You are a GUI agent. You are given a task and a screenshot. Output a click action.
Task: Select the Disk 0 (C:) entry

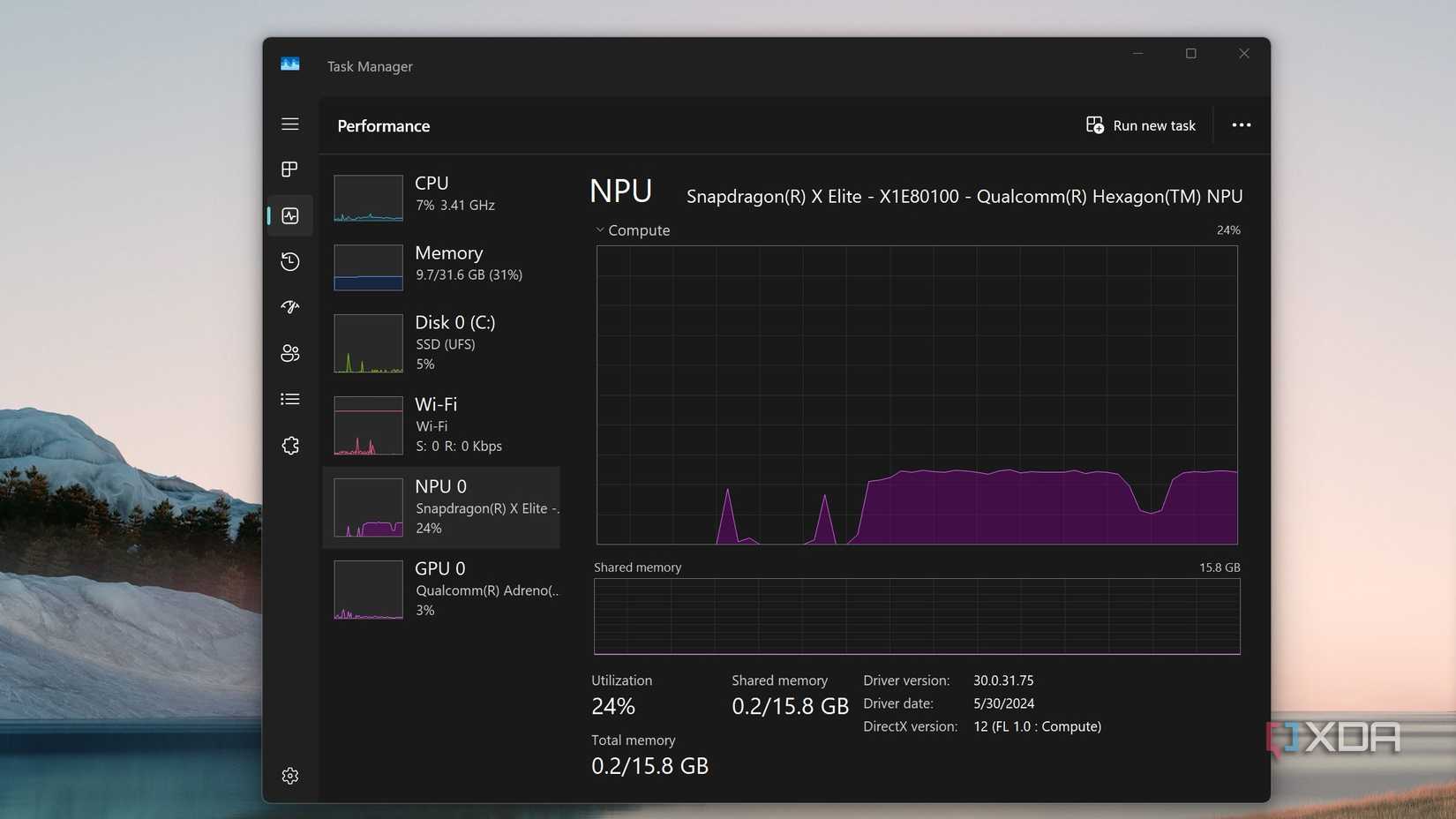coord(441,342)
